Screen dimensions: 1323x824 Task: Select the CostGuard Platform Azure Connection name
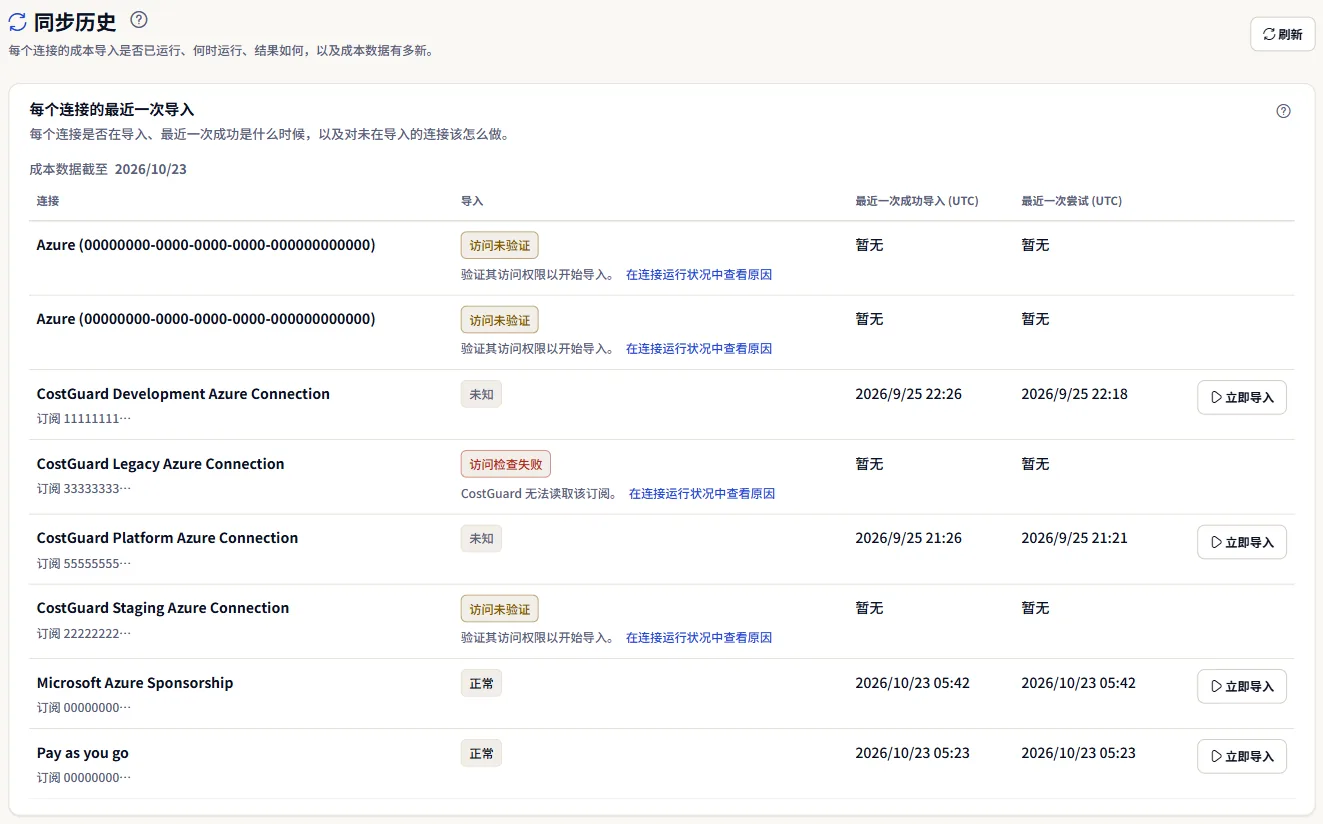168,538
